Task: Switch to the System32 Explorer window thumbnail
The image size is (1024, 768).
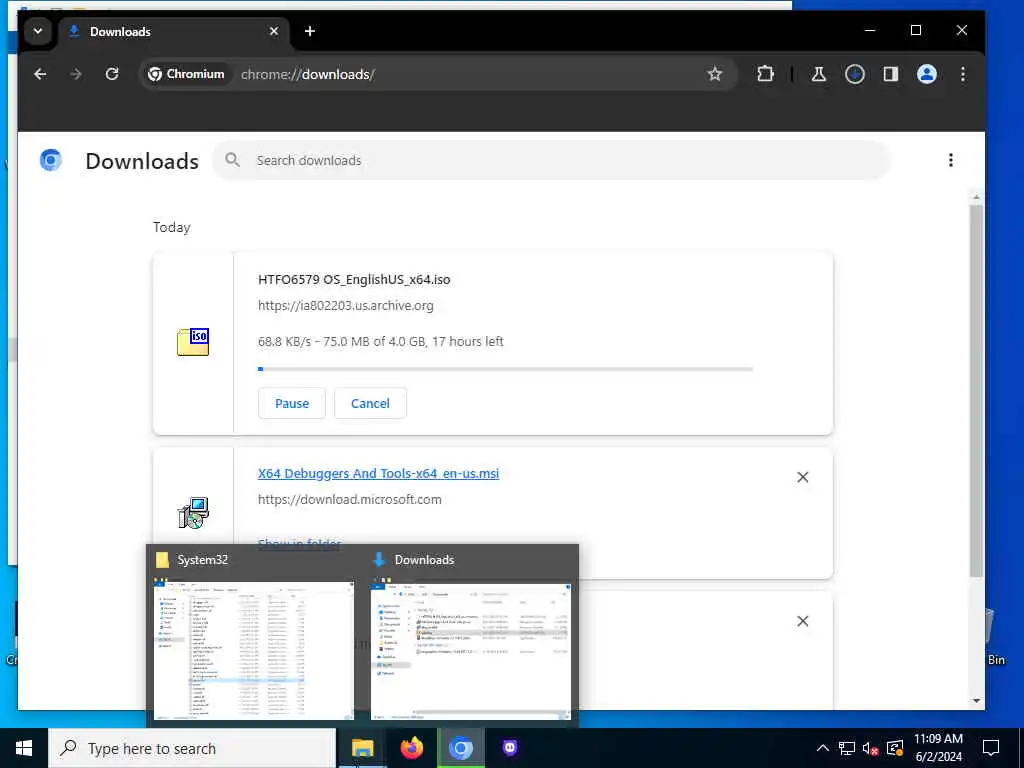Action: 253,649
